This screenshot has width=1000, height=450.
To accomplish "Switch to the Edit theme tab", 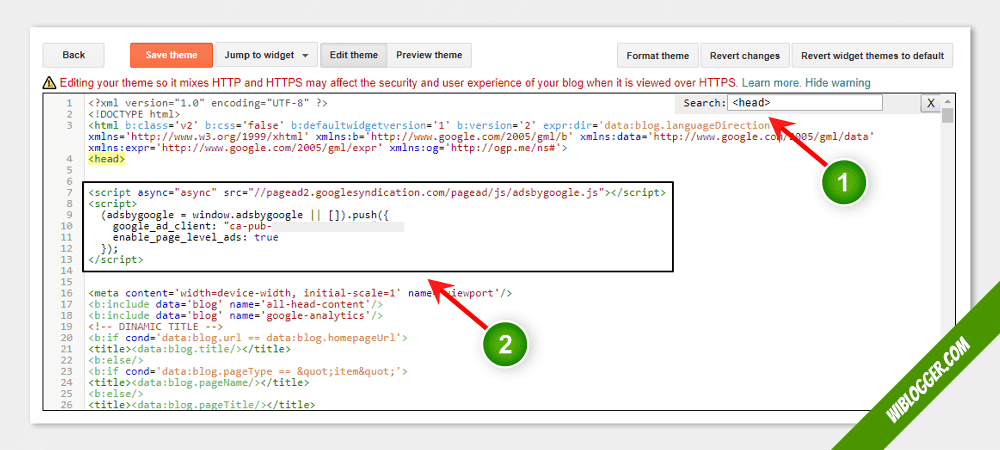I will (353, 55).
